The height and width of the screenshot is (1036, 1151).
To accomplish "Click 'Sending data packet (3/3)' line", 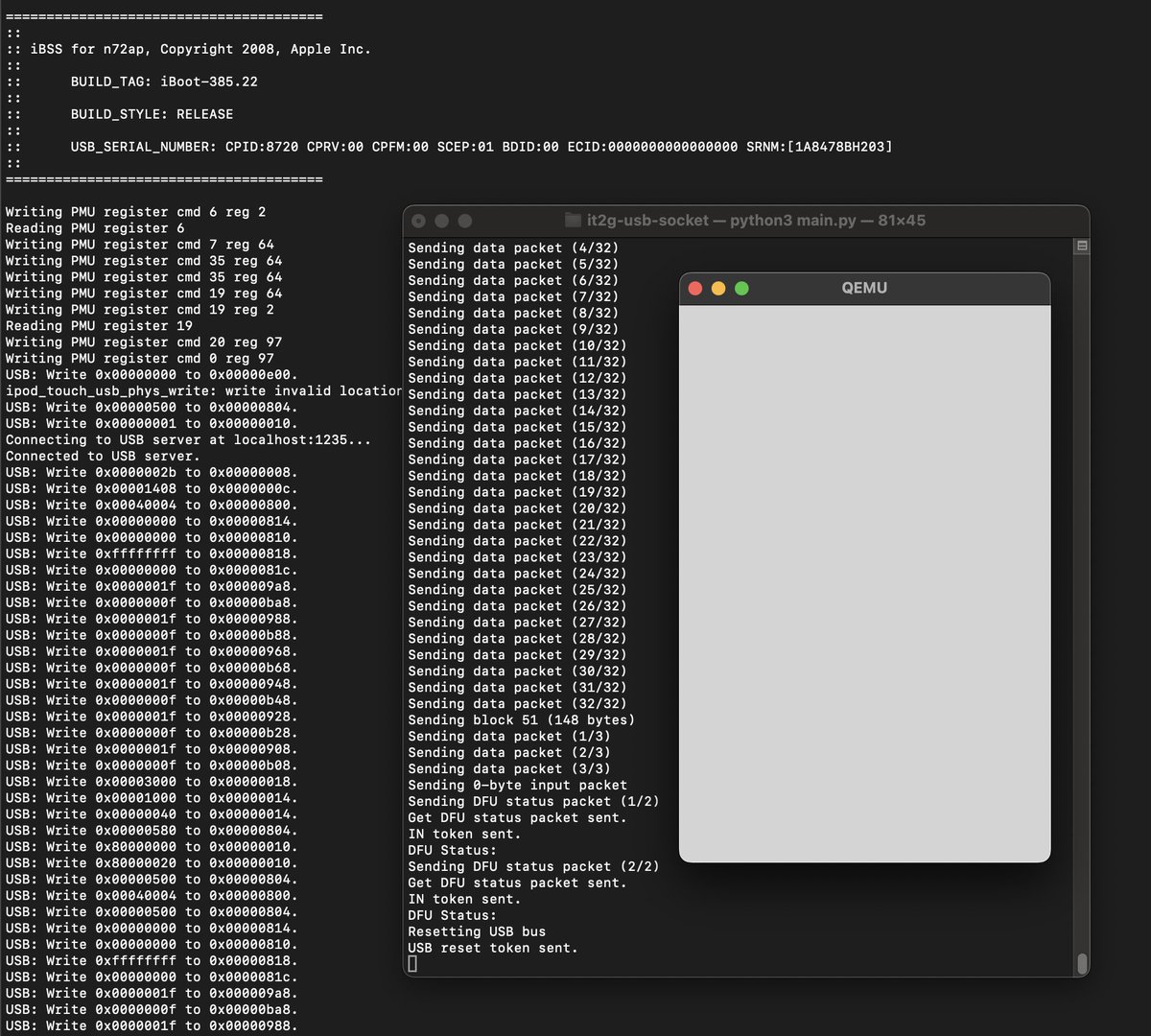I will [509, 769].
